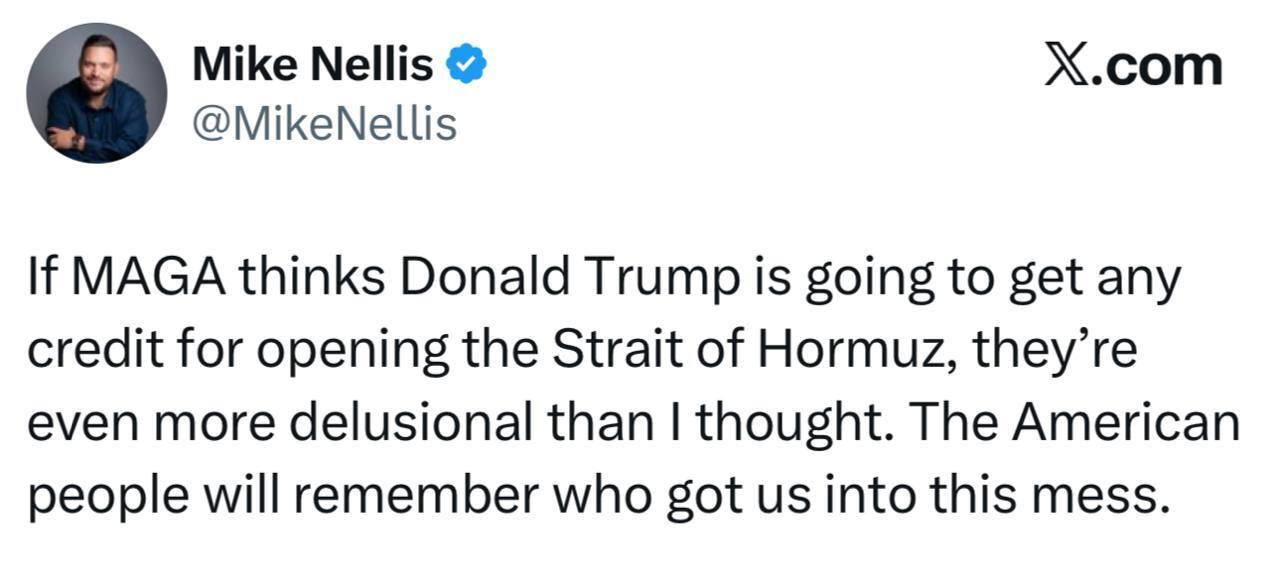Click the blue verified checkmark badge
Screen dimensions: 1280x575
(x=465, y=66)
